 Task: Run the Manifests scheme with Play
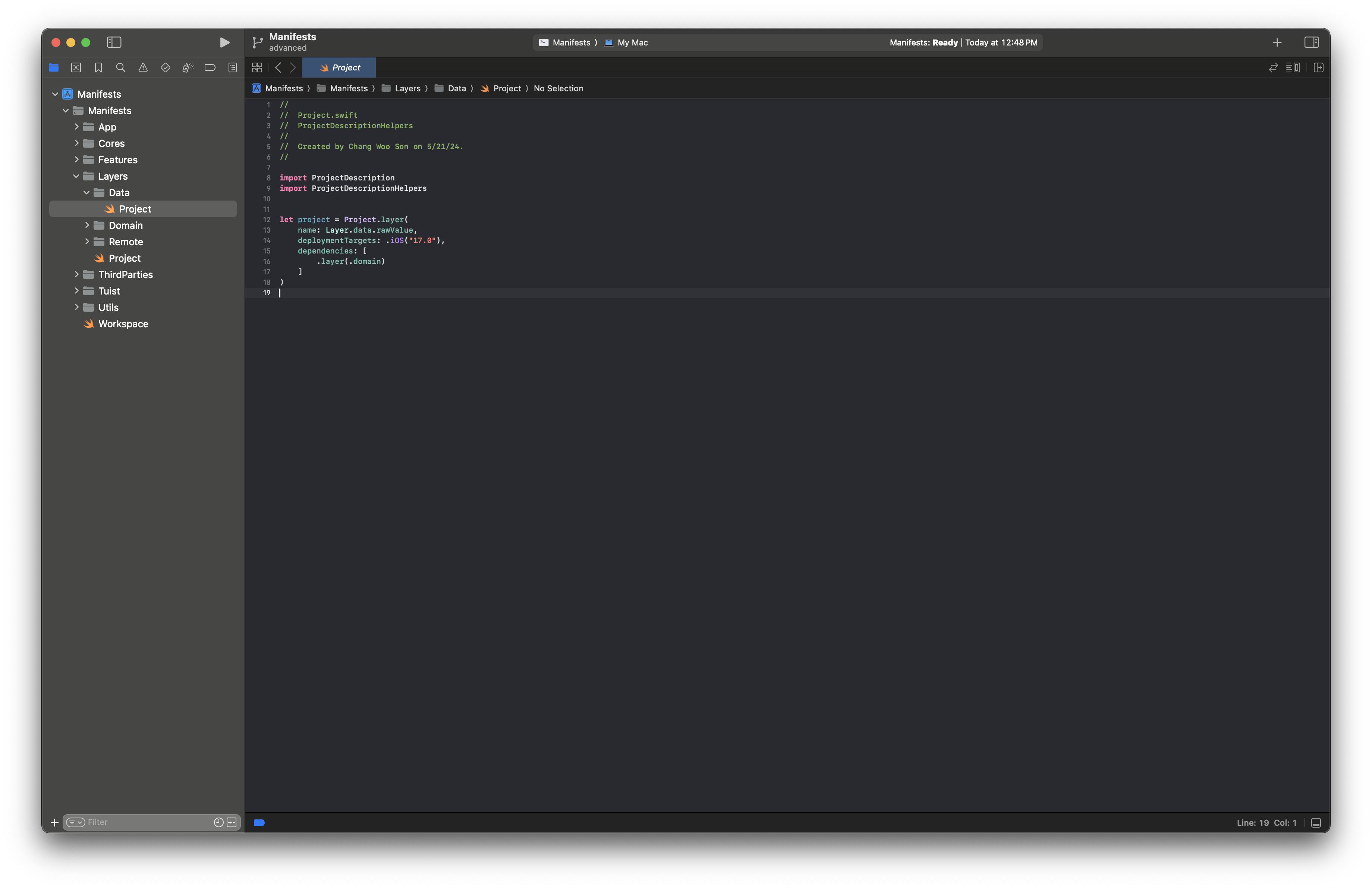coord(224,42)
